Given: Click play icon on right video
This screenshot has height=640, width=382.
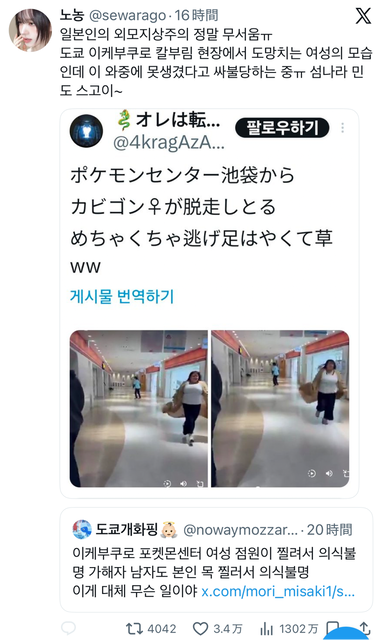Looking at the screenshot, I should tap(312, 473).
